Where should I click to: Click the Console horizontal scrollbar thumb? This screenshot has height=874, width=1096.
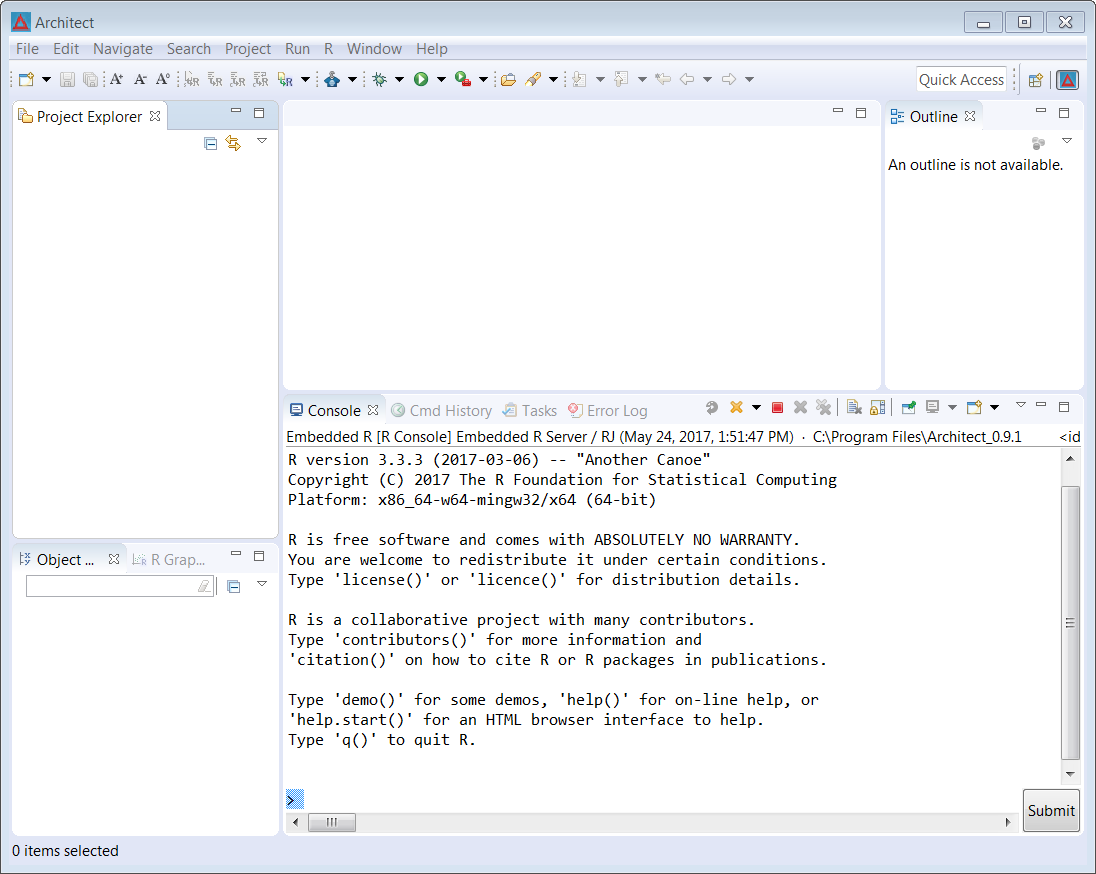(x=332, y=822)
